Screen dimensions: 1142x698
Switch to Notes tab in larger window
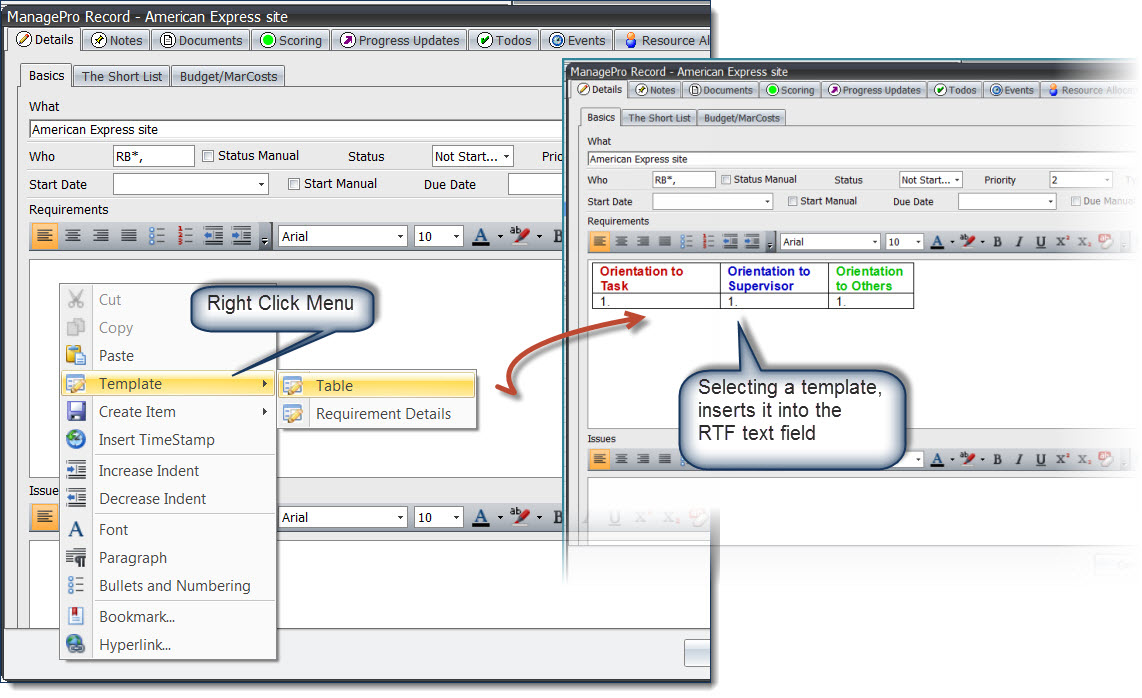117,40
